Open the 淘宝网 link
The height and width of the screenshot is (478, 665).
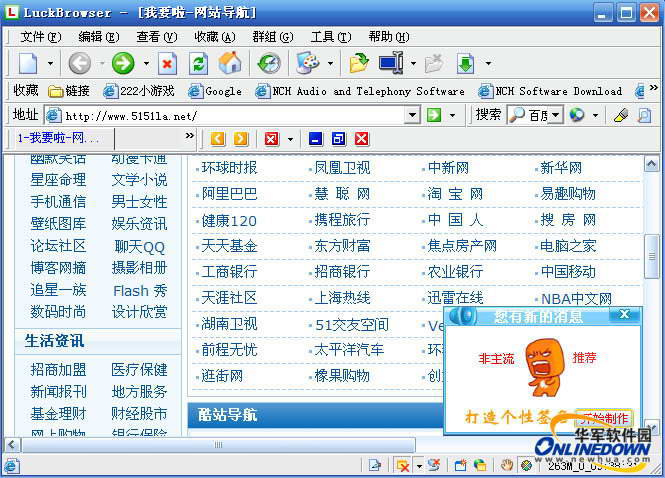click(x=455, y=194)
